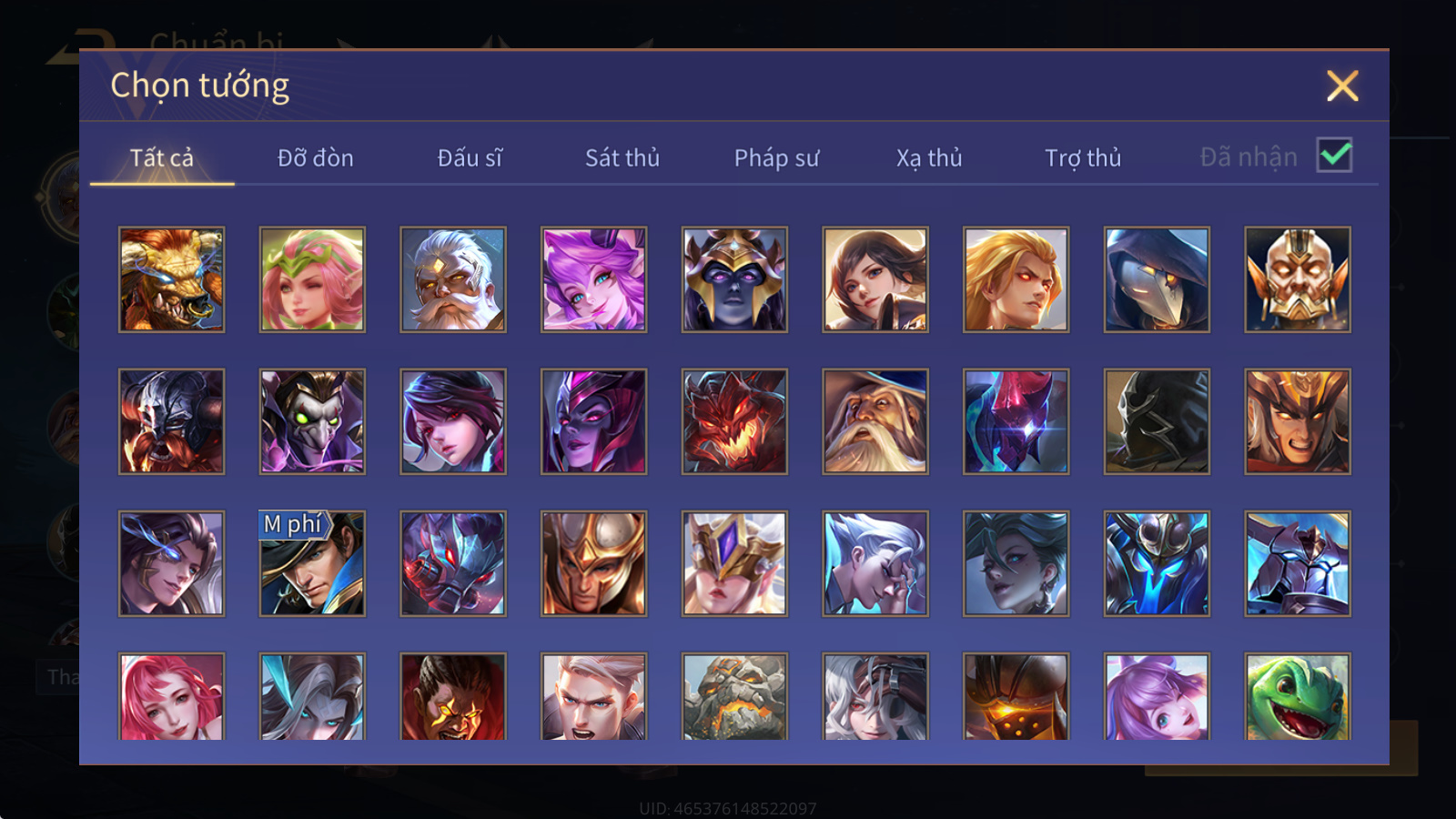The height and width of the screenshot is (819, 1456).
Task: Switch to the Đỡ đòn tab
Action: 315,157
